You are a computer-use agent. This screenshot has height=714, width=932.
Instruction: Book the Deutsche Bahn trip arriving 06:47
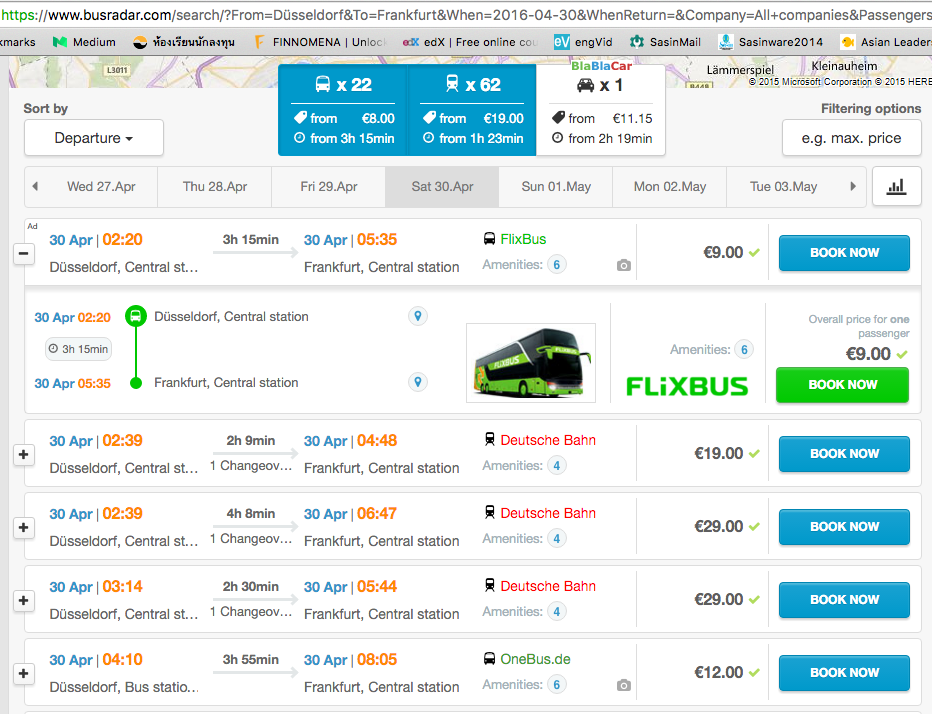[x=844, y=527]
